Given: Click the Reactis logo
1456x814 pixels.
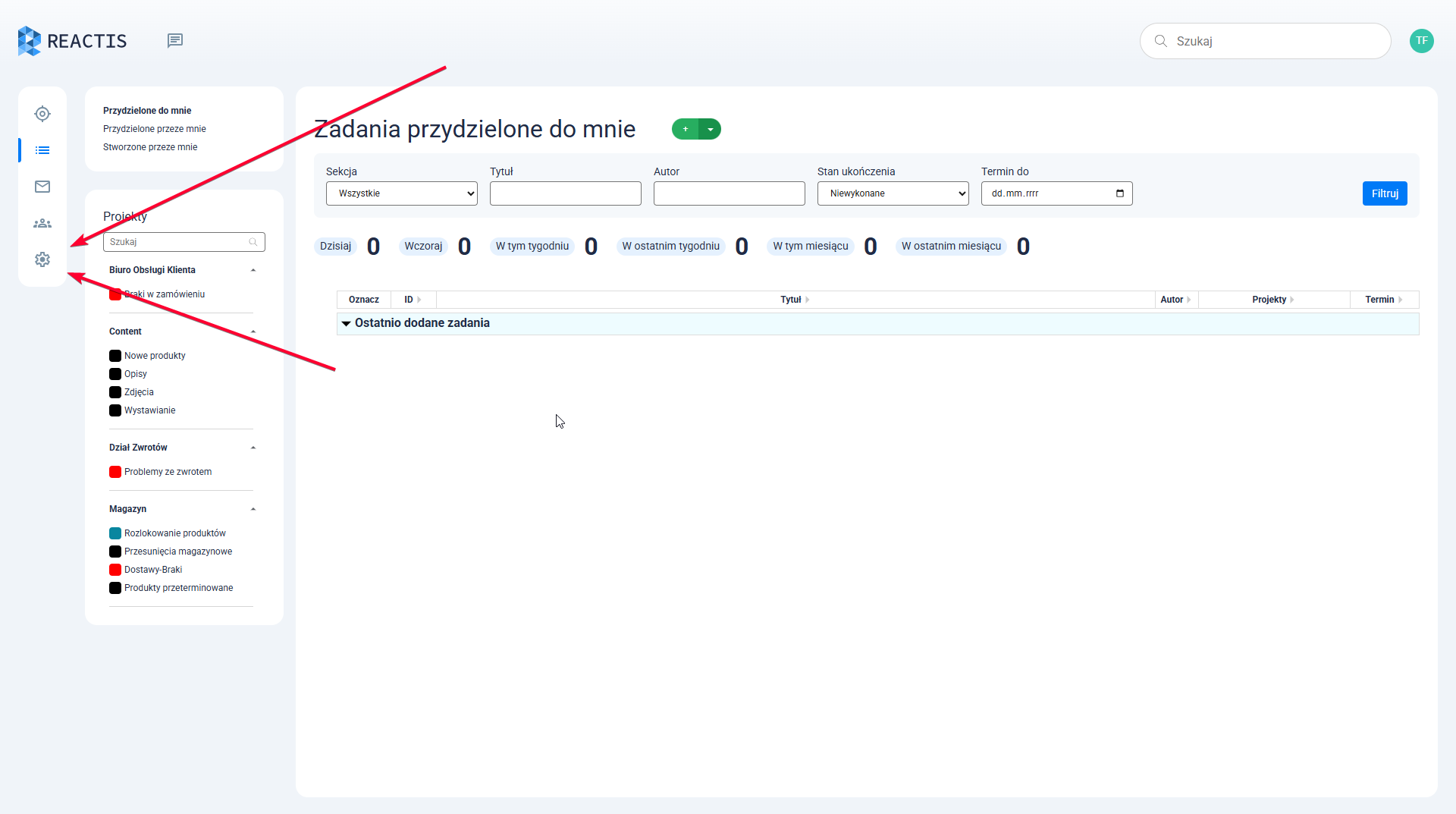Looking at the screenshot, I should pyautogui.click(x=72, y=41).
